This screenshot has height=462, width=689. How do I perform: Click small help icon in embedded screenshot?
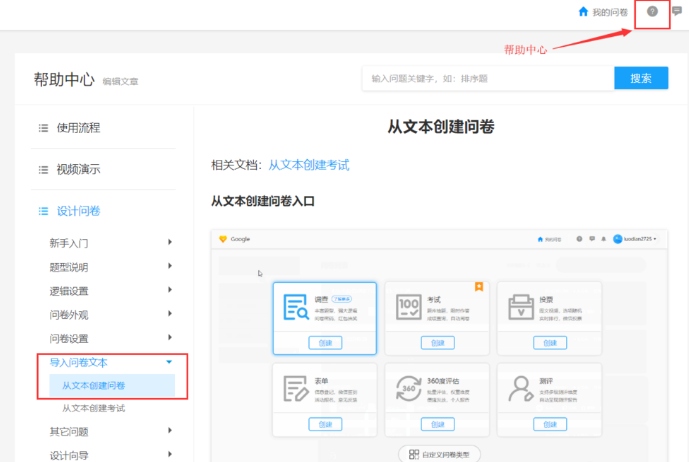click(x=579, y=239)
